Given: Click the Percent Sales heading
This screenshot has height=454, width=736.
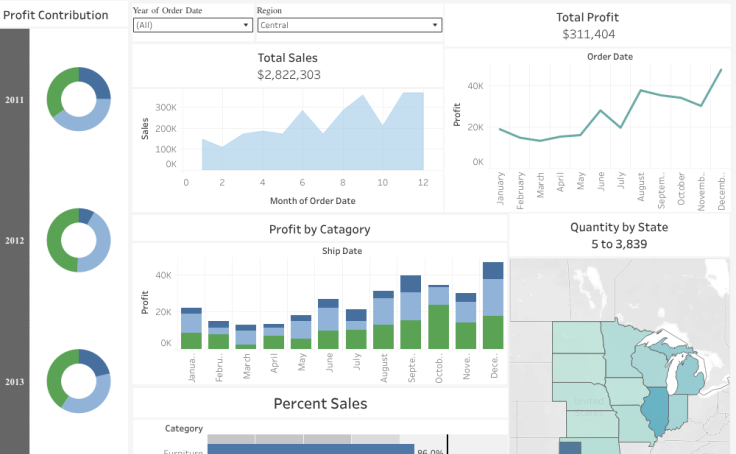Looking at the screenshot, I should (x=320, y=404).
